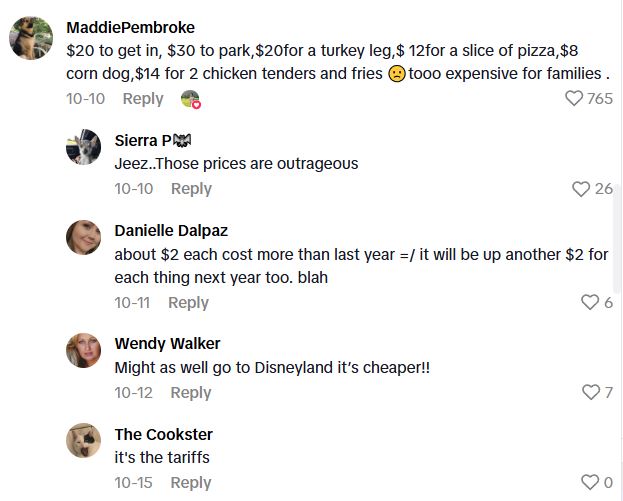Visit the Danielle Dalpaz username link

(171, 230)
